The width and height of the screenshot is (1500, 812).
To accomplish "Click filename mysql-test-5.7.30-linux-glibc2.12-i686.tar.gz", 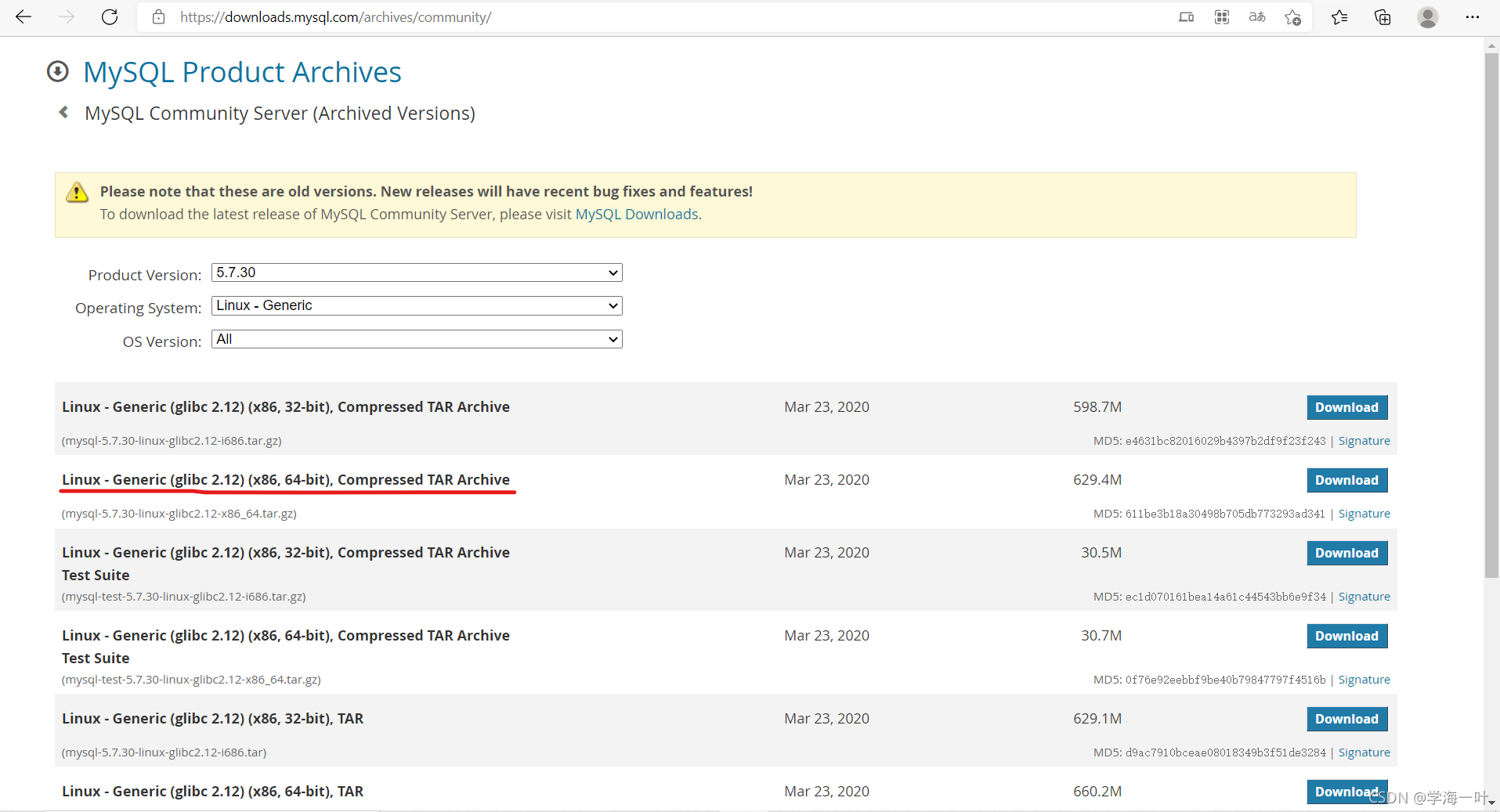I will pyautogui.click(x=184, y=597).
